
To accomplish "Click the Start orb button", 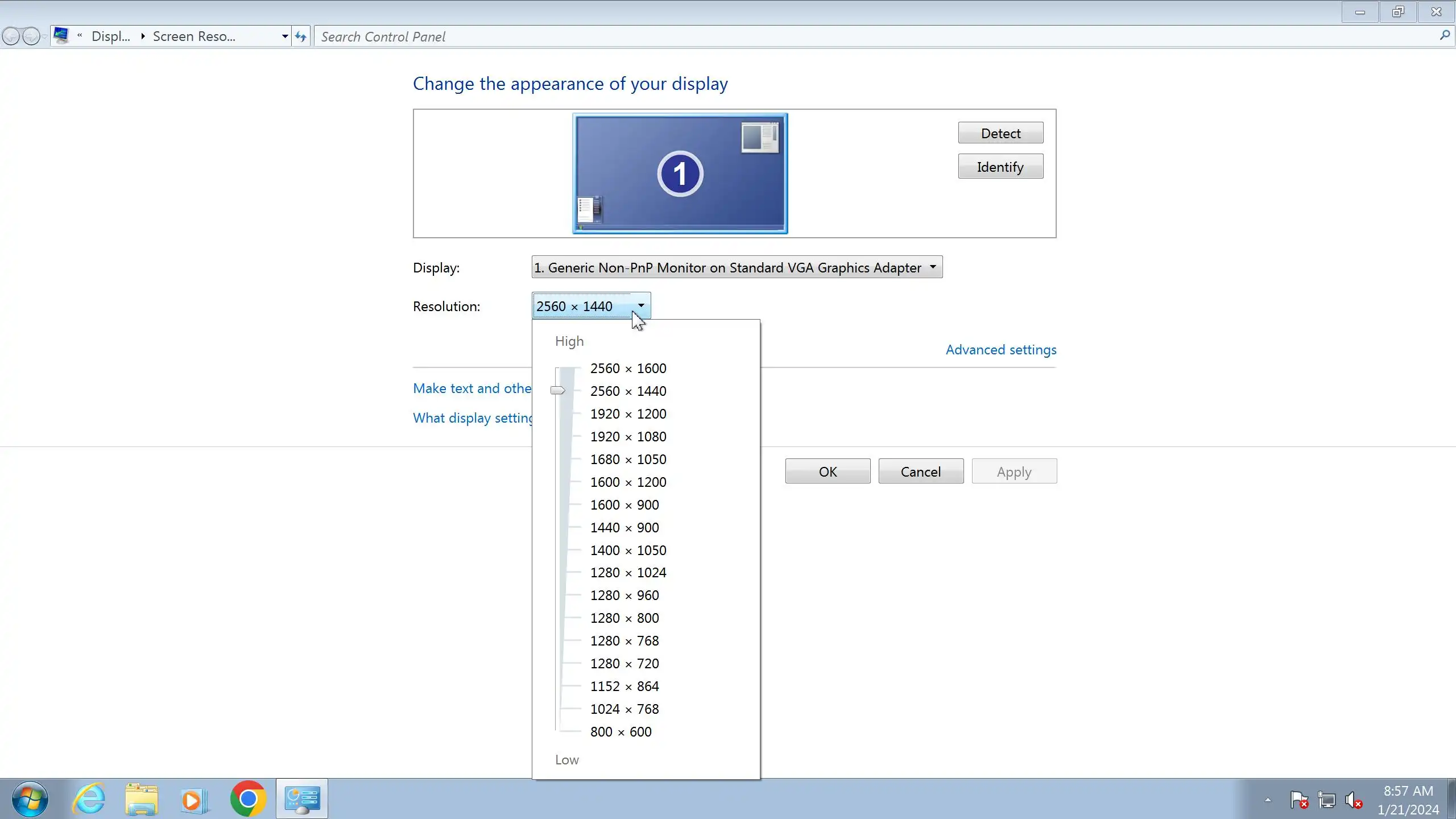I will coord(30,799).
